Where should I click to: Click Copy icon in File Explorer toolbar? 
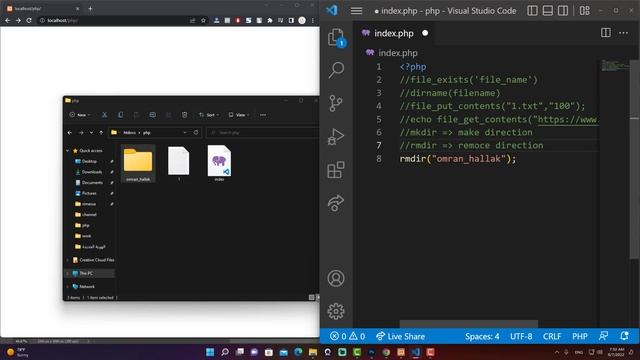coord(120,115)
